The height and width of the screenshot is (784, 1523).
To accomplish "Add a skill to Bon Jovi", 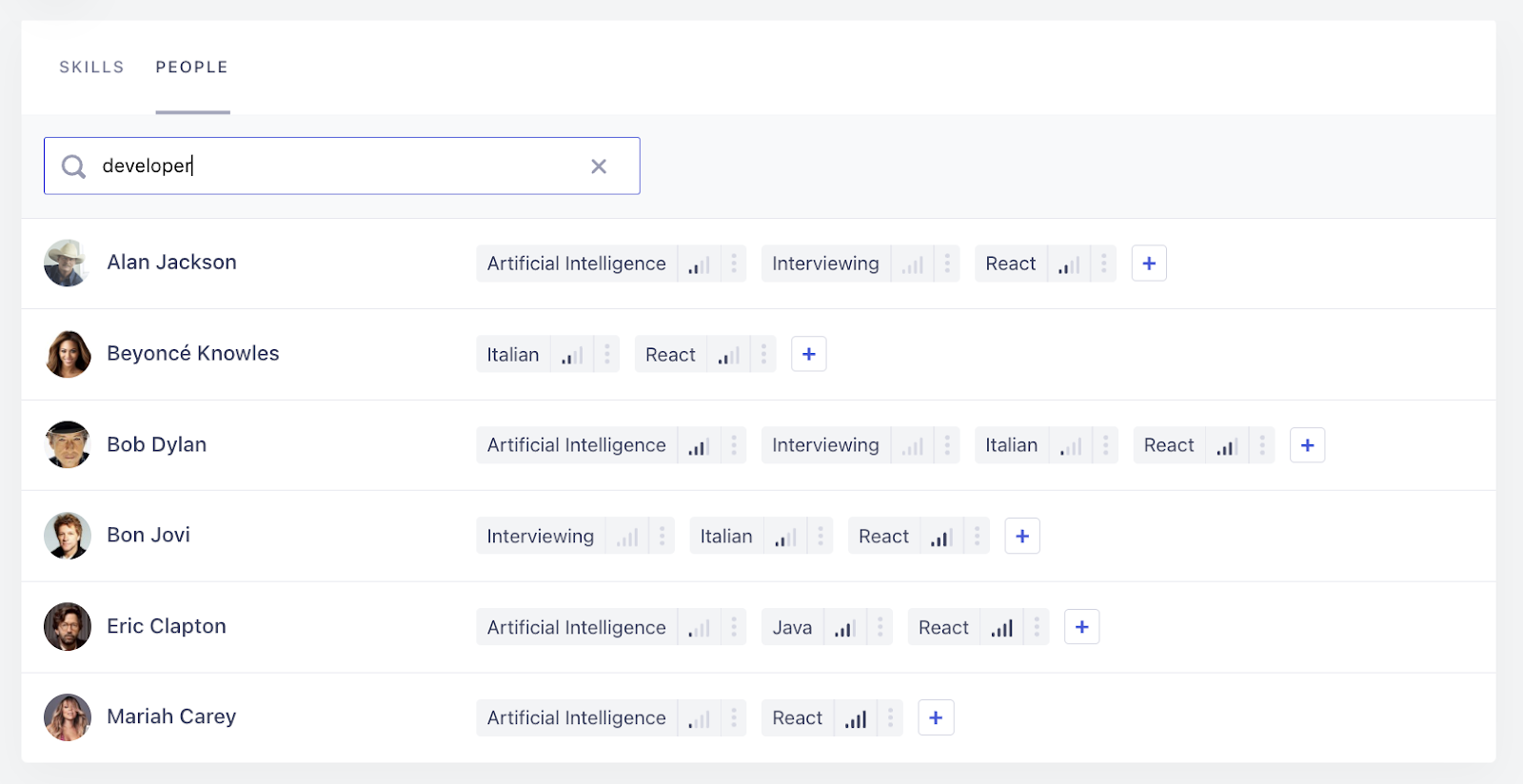I will pos(1022,537).
